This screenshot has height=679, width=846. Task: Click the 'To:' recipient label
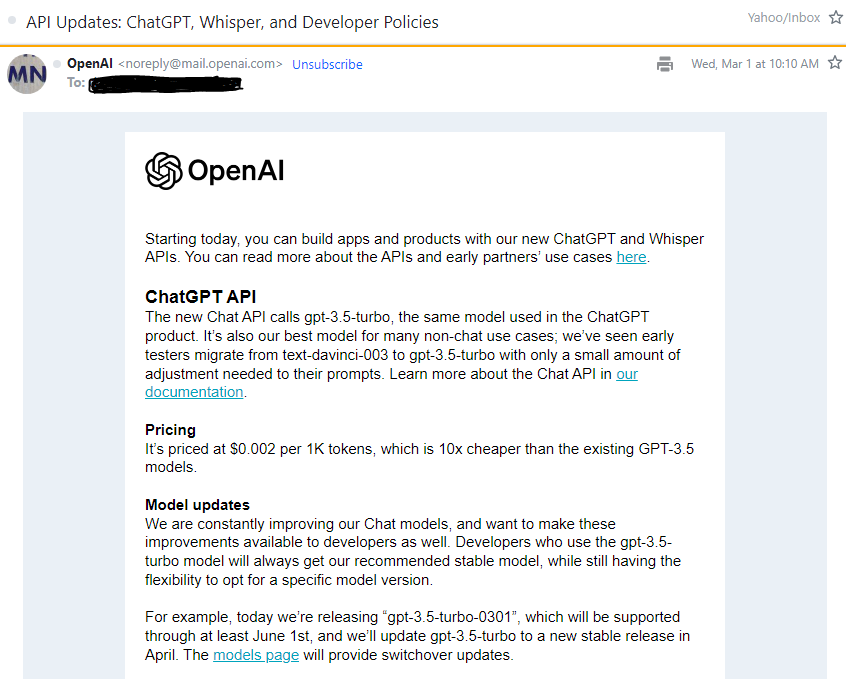76,83
